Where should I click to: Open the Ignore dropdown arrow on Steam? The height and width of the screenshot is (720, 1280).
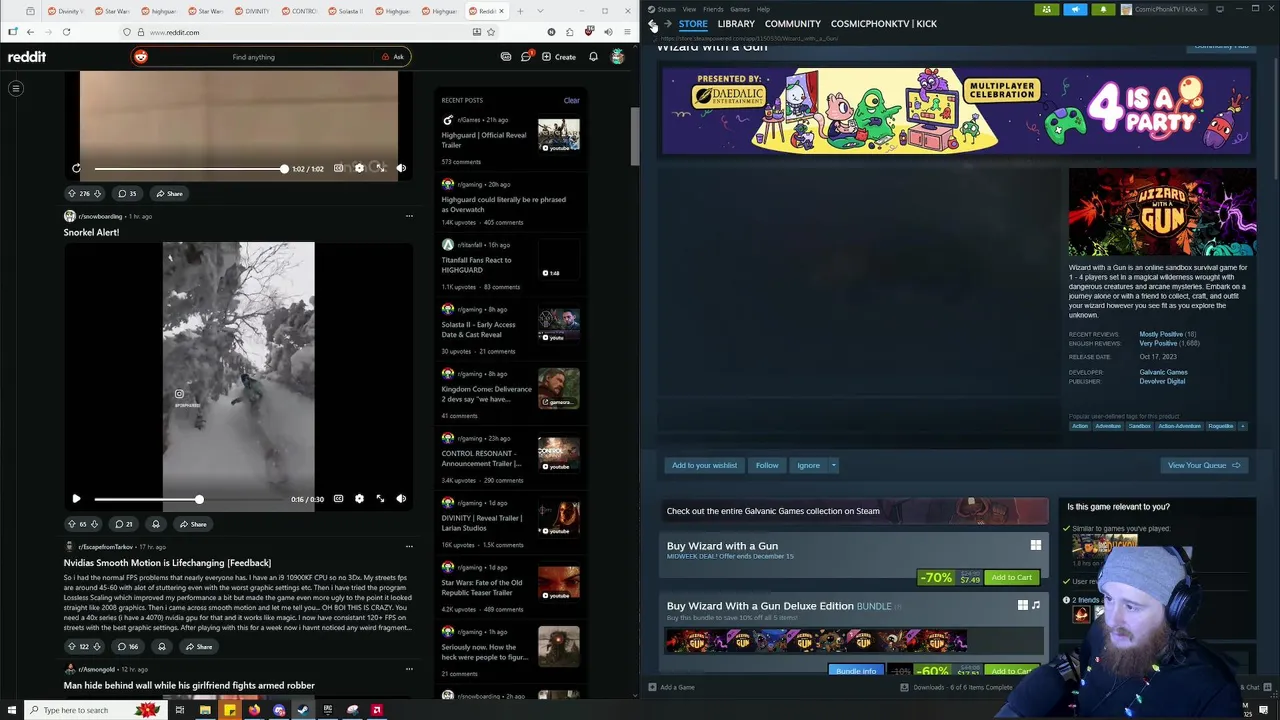pos(833,465)
